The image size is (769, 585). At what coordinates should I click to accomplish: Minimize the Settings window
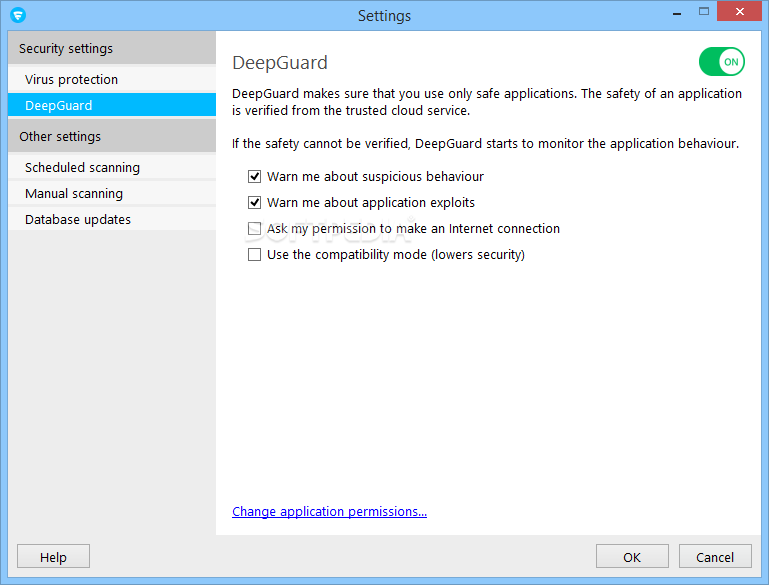[677, 12]
